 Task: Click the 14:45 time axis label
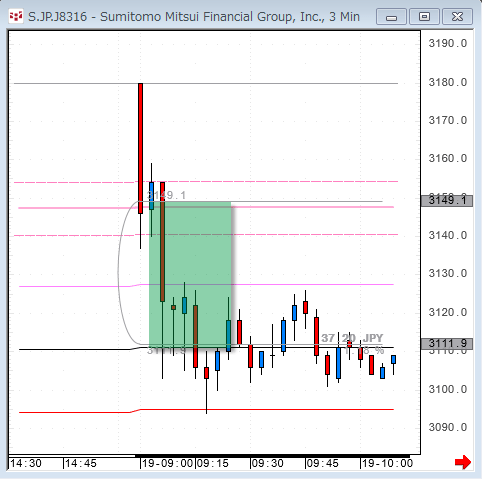click(x=81, y=463)
